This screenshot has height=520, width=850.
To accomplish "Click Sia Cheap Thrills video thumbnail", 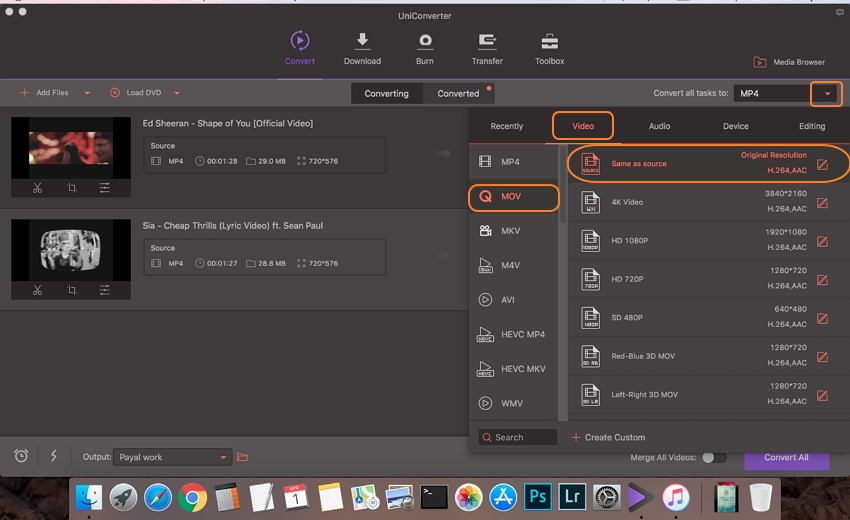I will (x=71, y=250).
